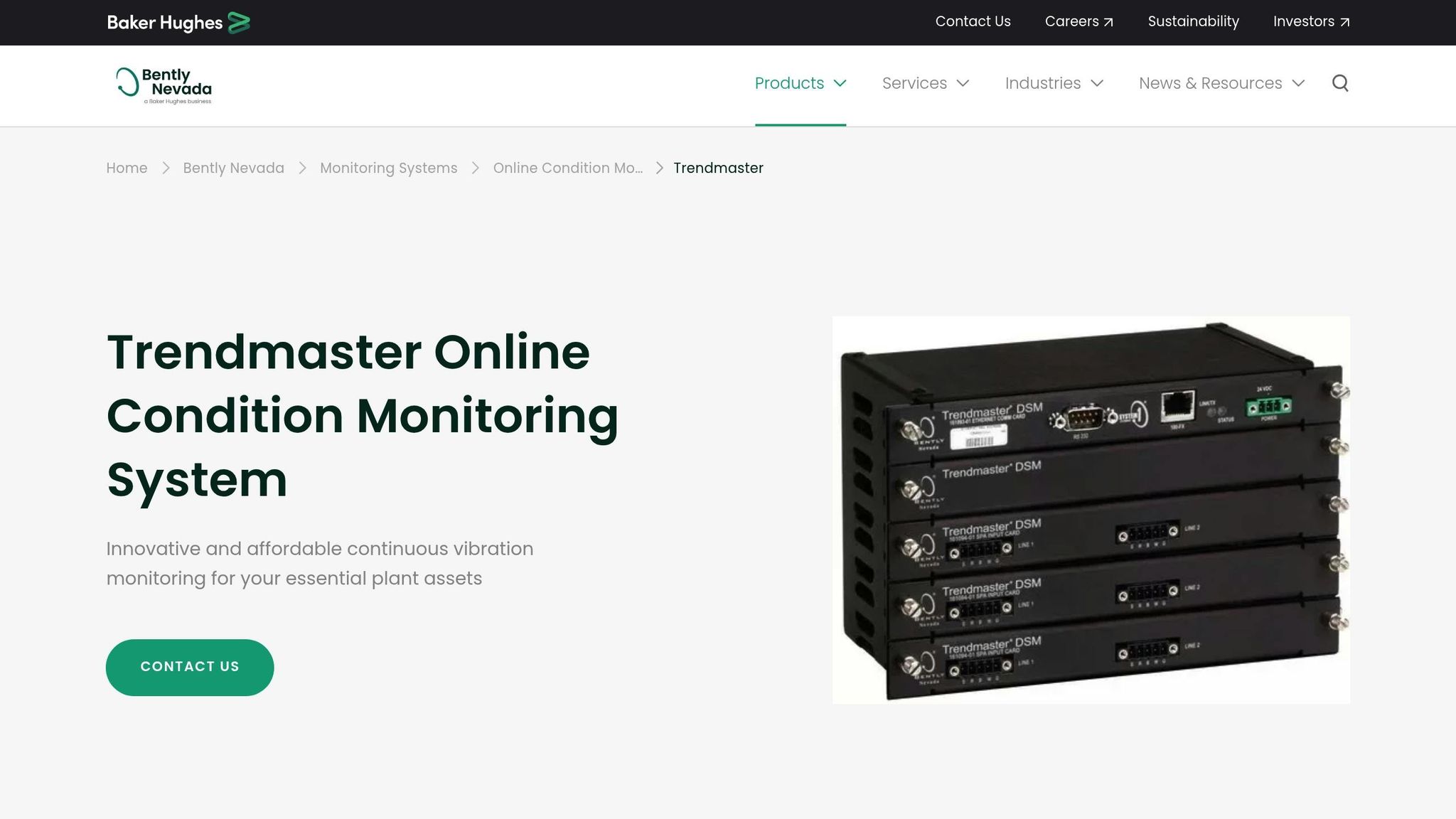Expand the Industries dropdown chevron
Screen dimensions: 1456x819
pyautogui.click(x=1097, y=83)
